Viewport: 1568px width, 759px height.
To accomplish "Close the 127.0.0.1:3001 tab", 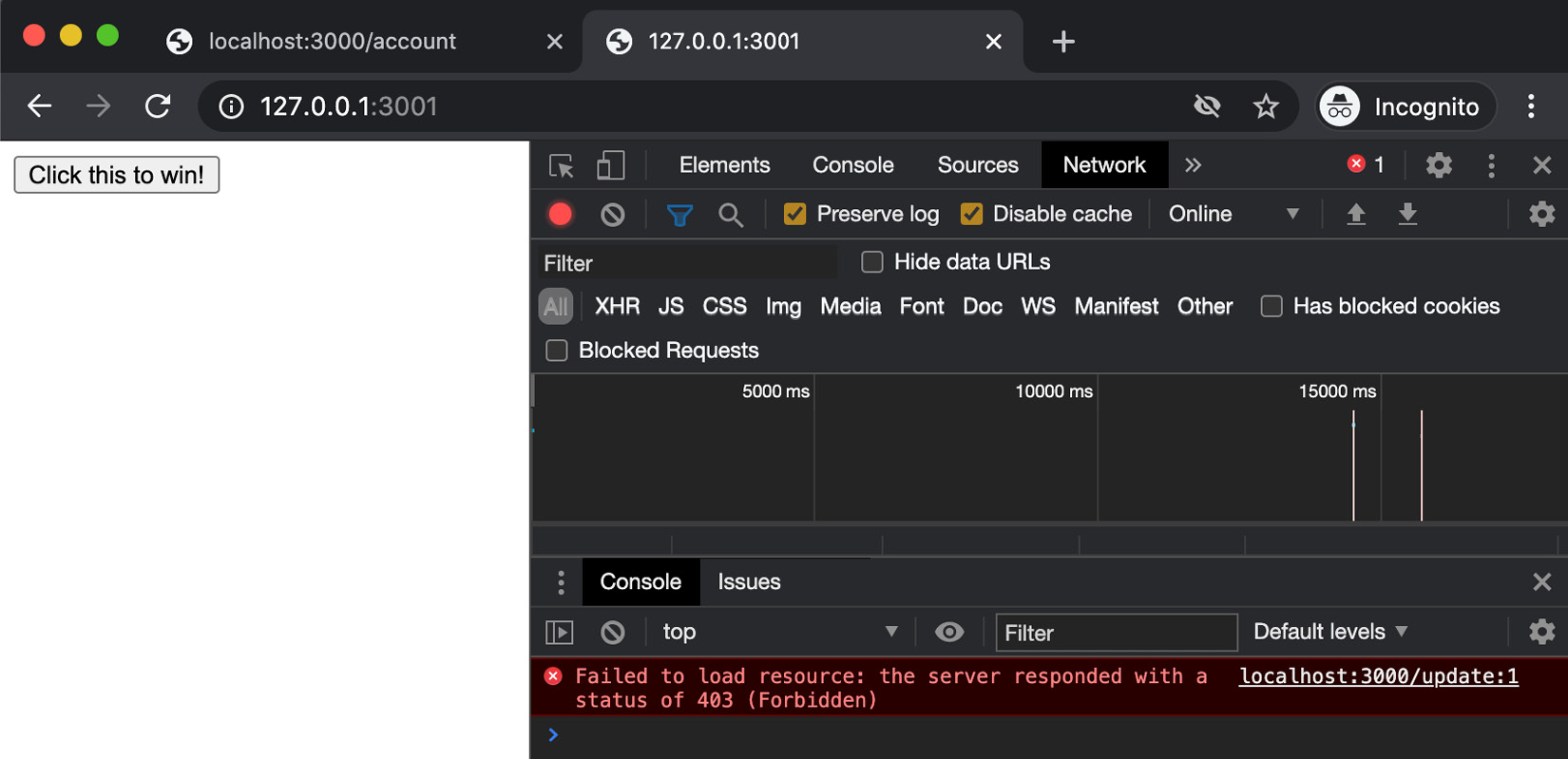I will 994,42.
